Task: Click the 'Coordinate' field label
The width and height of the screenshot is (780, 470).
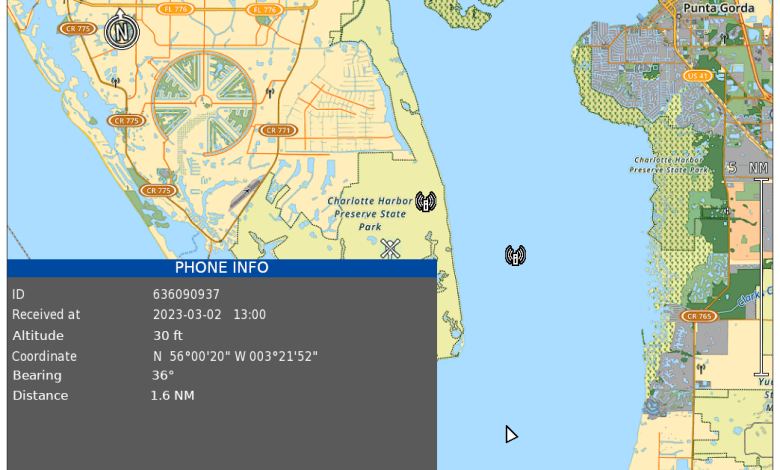Action: point(44,356)
